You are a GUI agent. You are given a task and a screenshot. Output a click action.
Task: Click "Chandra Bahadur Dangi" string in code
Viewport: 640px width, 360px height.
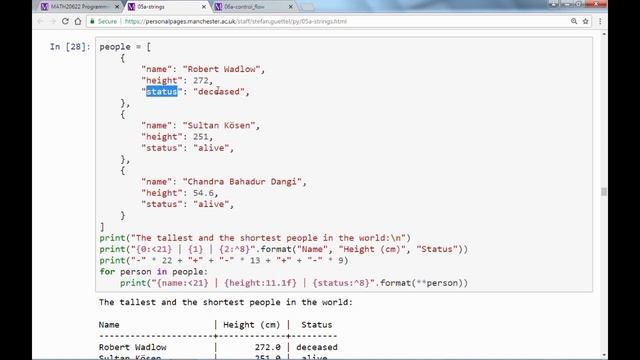[242, 182]
